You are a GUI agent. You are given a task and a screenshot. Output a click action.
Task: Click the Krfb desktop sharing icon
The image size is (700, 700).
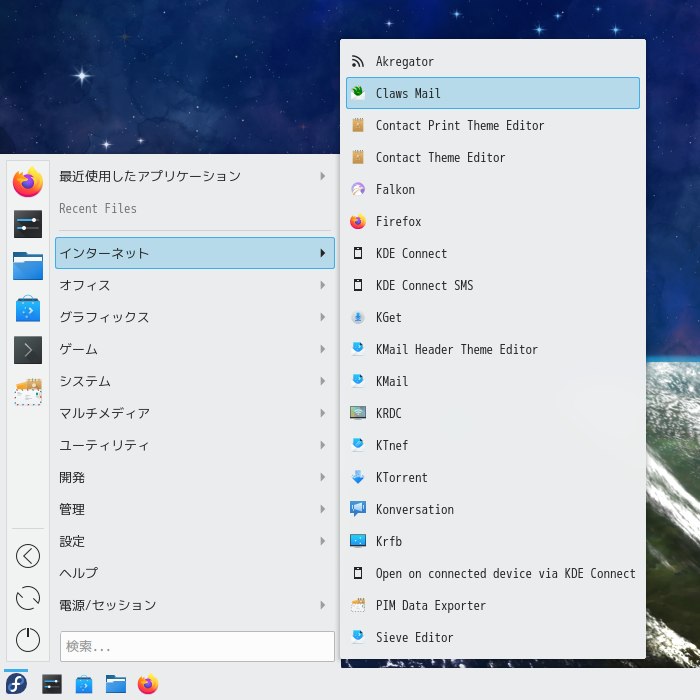pos(358,541)
